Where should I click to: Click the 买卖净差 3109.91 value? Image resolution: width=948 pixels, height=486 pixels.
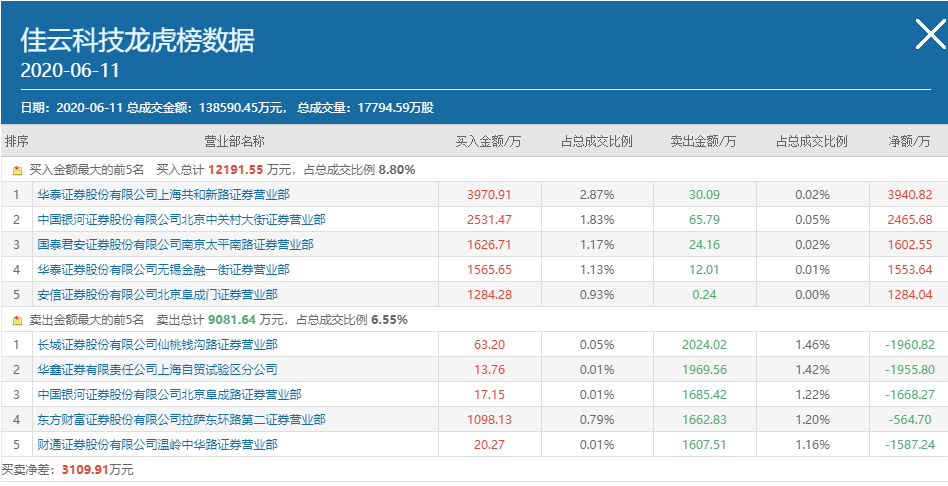coord(85,470)
